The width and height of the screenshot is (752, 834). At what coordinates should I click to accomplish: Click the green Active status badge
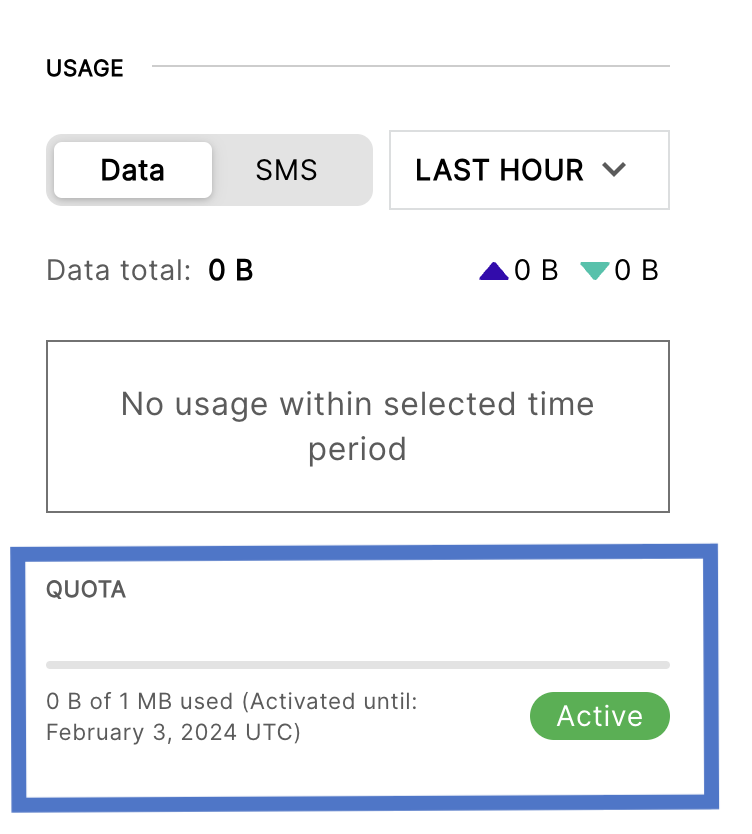(x=599, y=716)
